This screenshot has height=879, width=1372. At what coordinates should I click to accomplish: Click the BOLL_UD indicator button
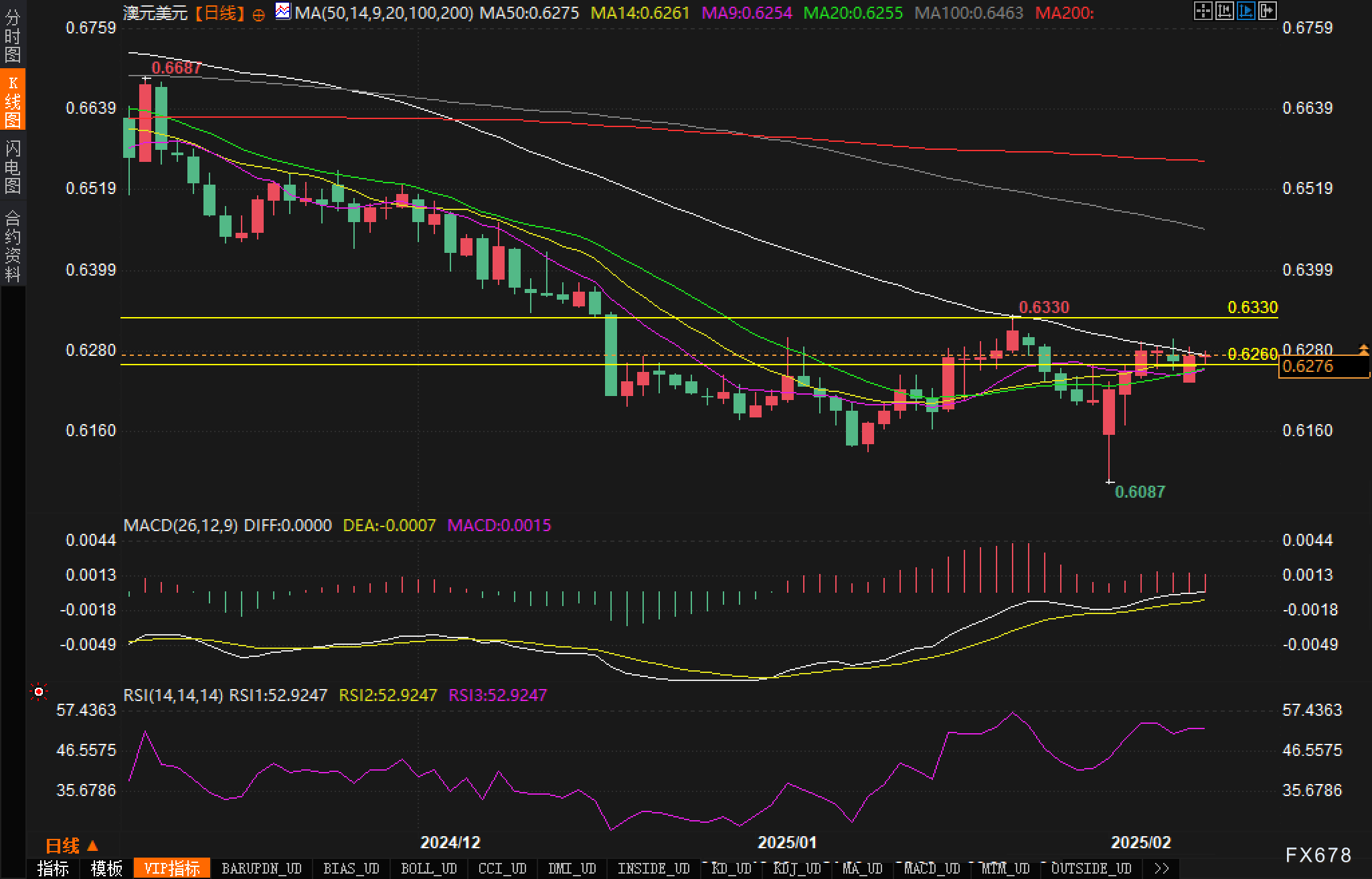428,868
